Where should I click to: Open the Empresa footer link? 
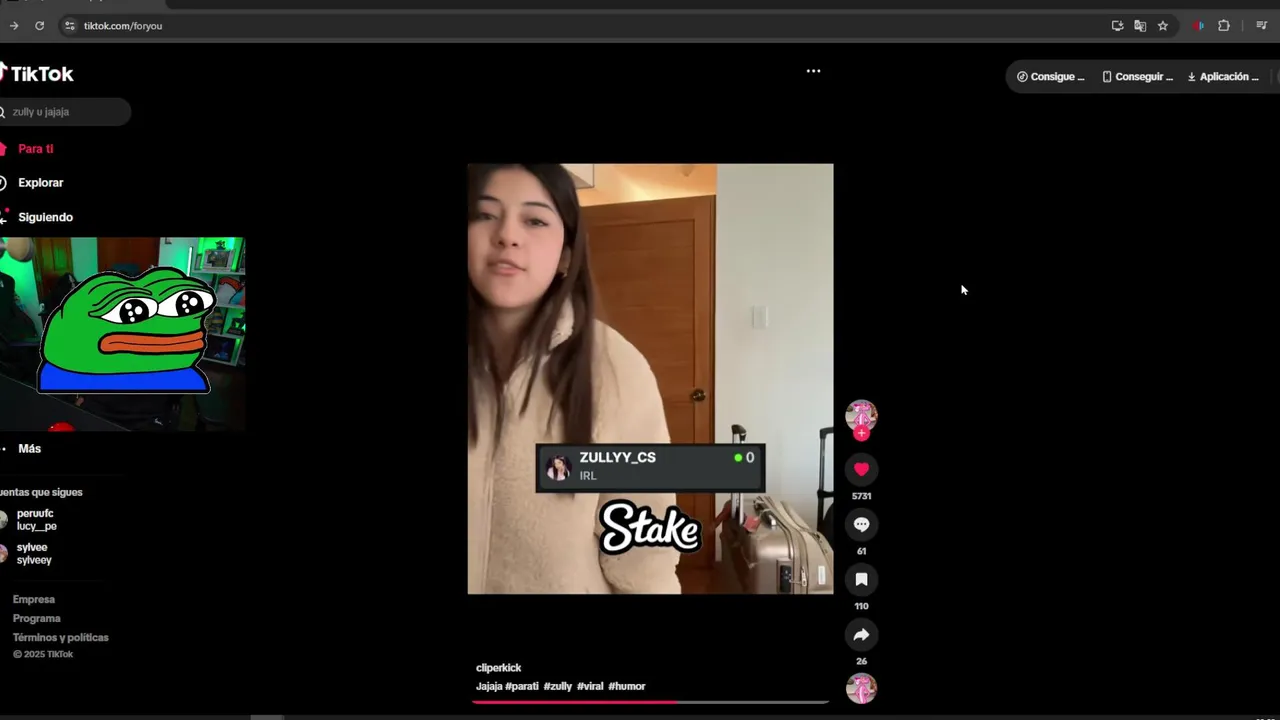pyautogui.click(x=34, y=600)
